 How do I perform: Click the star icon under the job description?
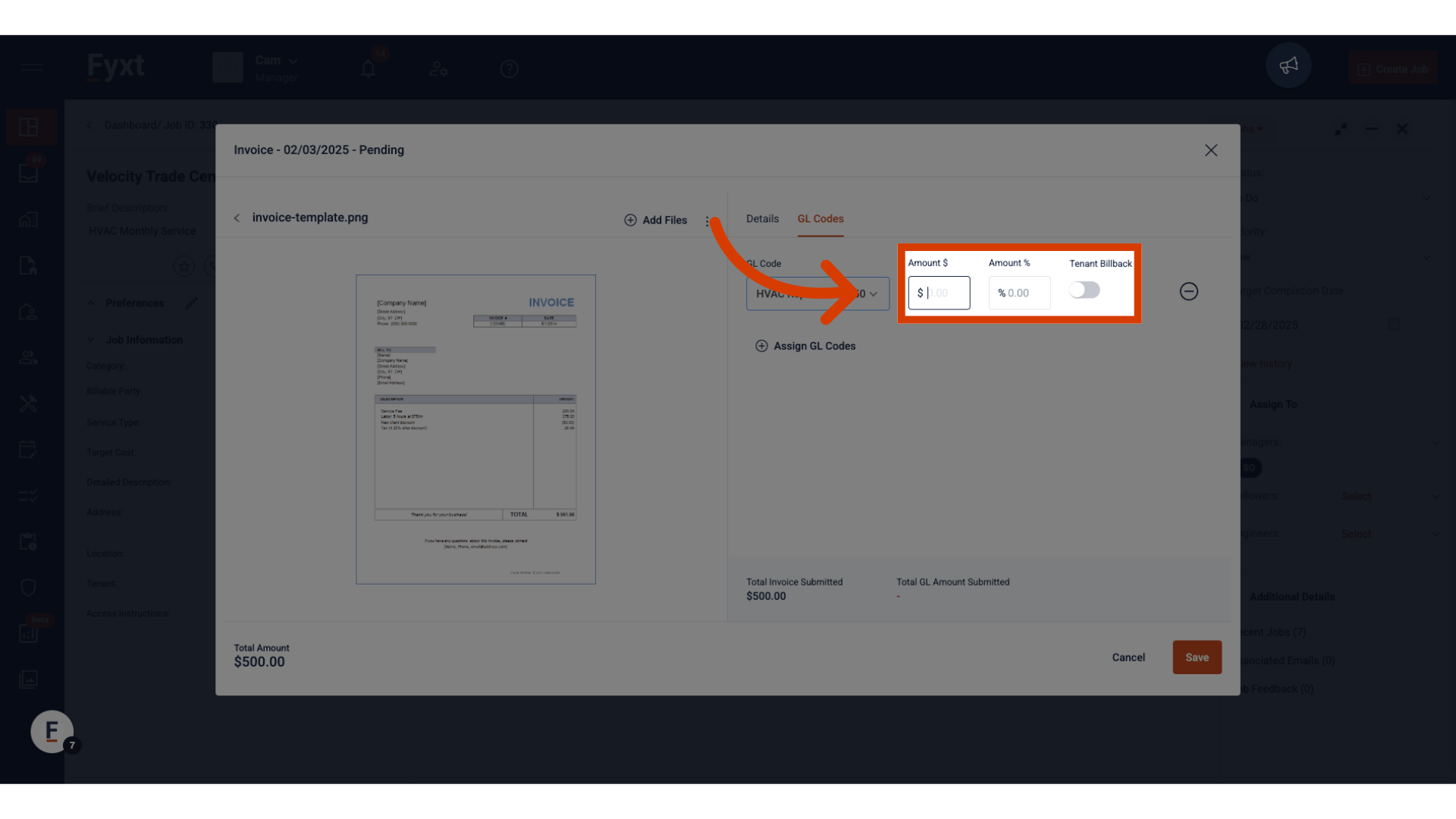(x=184, y=266)
